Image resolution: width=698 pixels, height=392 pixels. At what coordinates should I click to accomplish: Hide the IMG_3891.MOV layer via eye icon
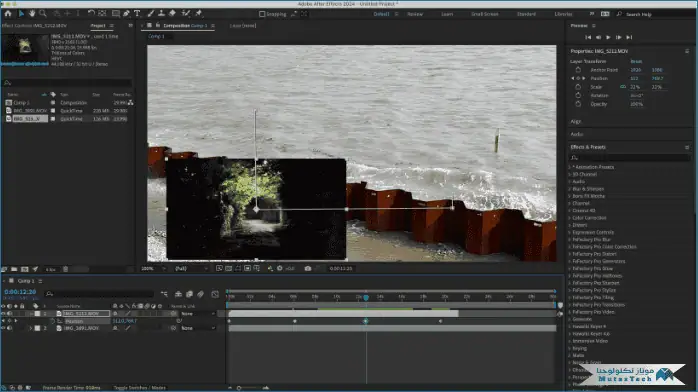(x=3, y=328)
